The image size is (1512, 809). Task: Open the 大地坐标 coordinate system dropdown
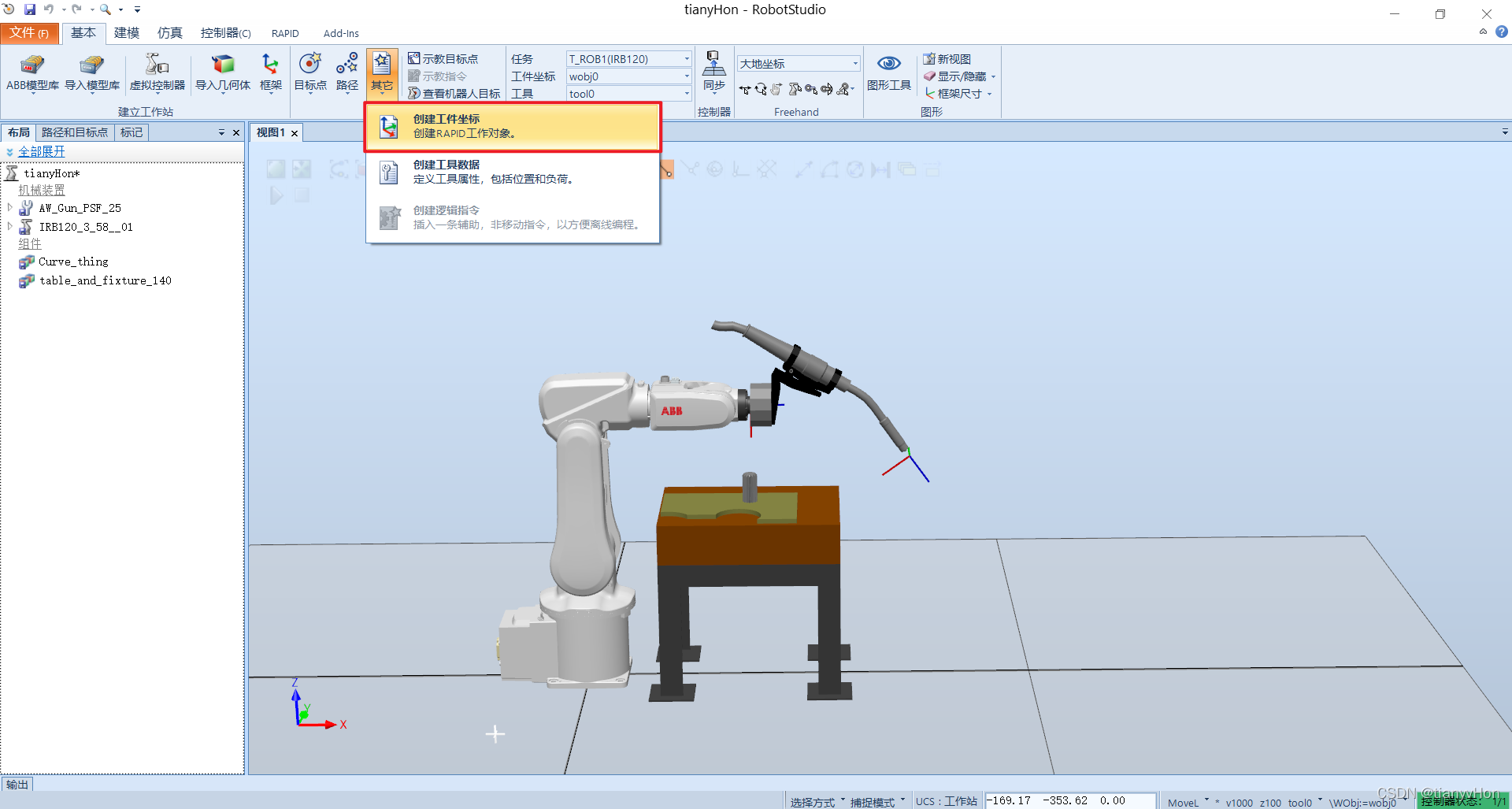tap(855, 64)
